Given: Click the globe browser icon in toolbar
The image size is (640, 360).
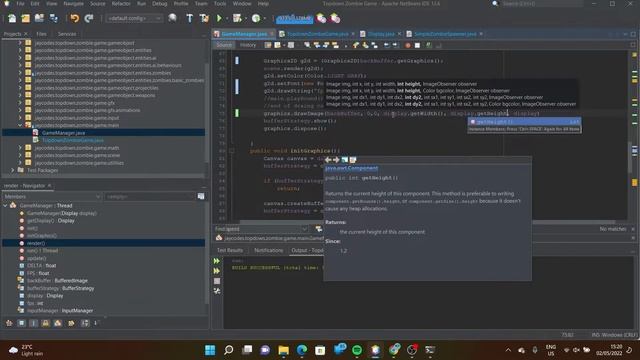Looking at the screenshot, I should pos(173,18).
